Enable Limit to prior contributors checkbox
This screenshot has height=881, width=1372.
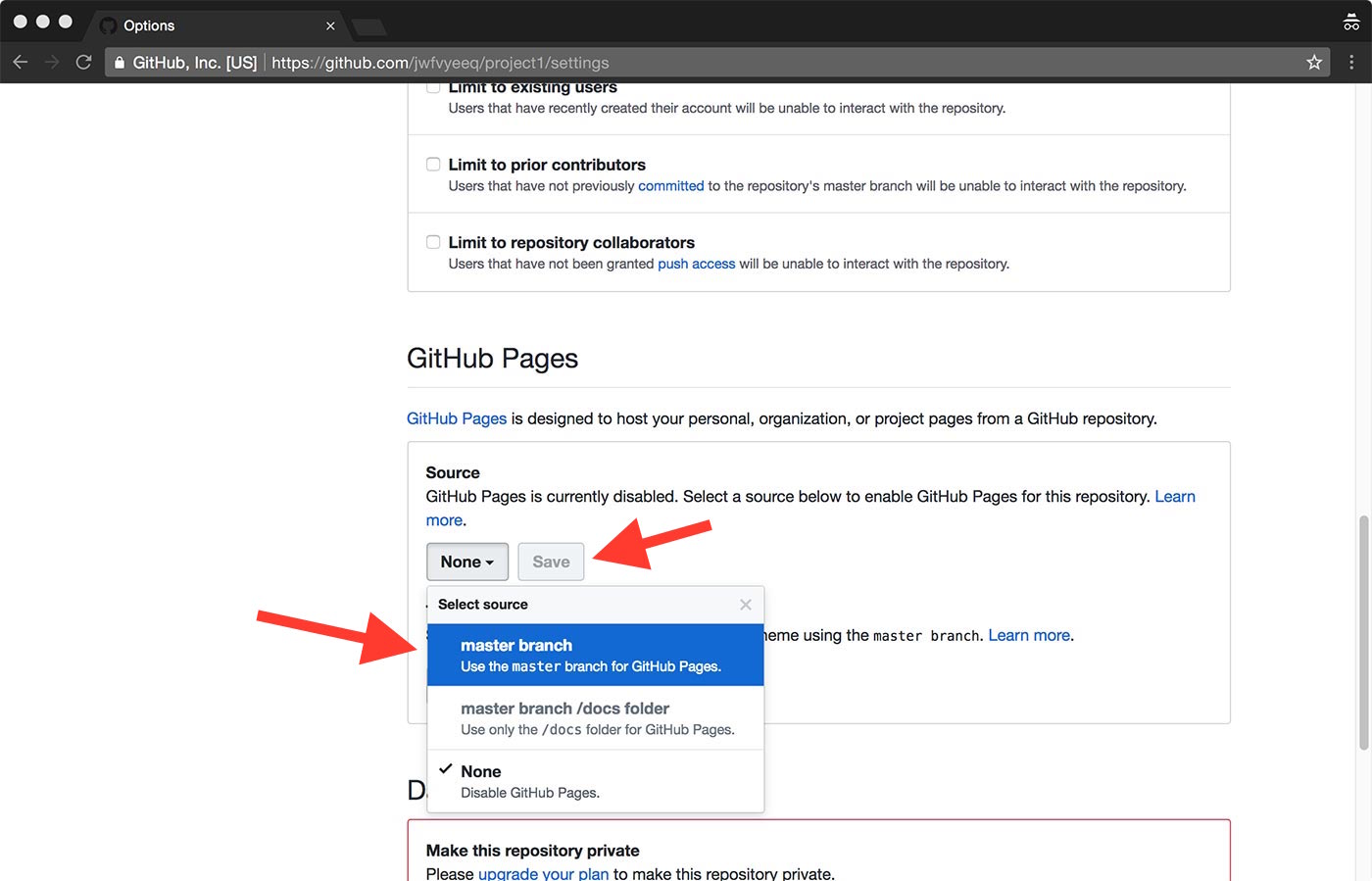(x=433, y=165)
